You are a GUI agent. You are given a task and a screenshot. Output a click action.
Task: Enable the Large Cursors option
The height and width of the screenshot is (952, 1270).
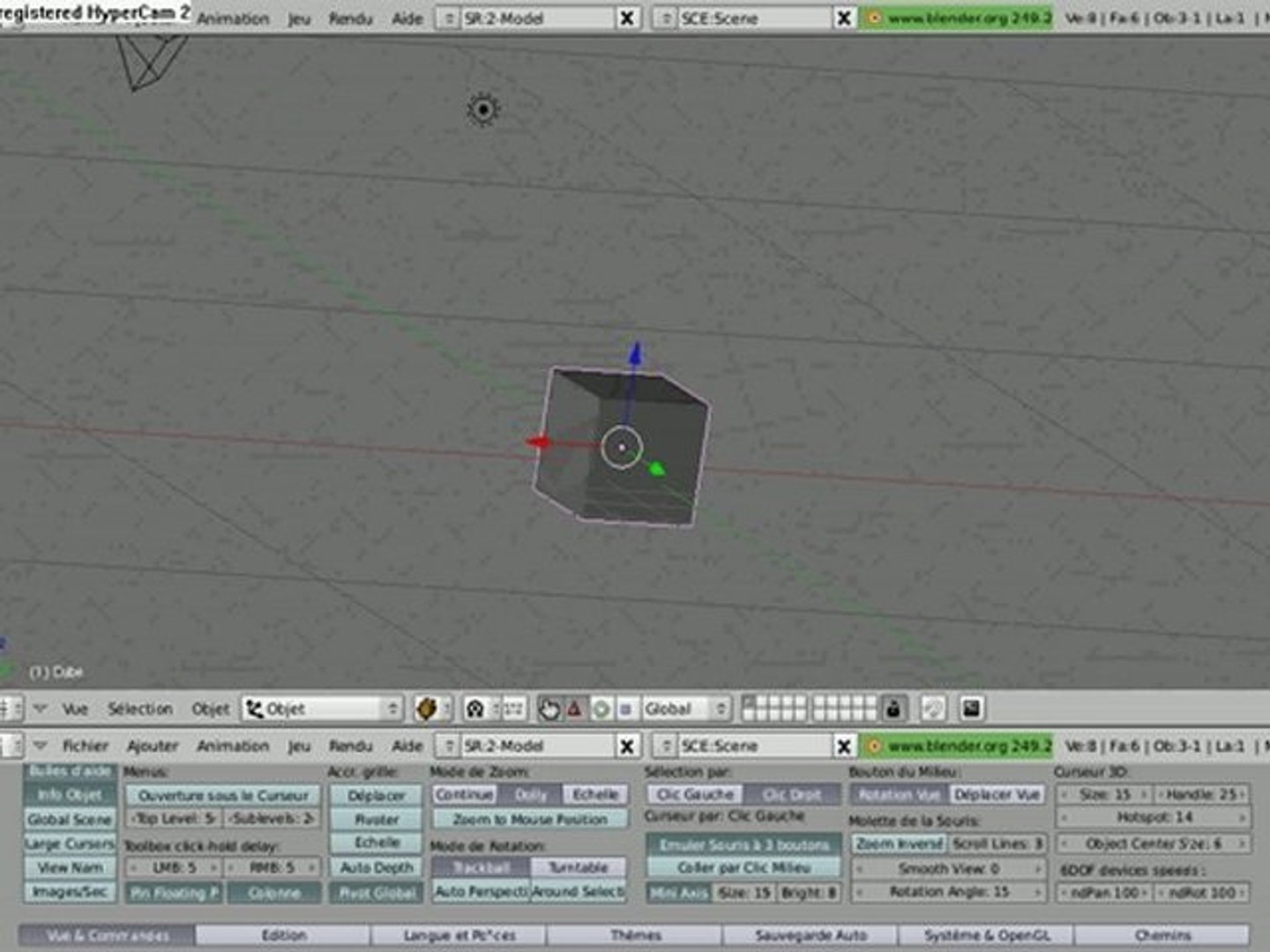click(70, 844)
